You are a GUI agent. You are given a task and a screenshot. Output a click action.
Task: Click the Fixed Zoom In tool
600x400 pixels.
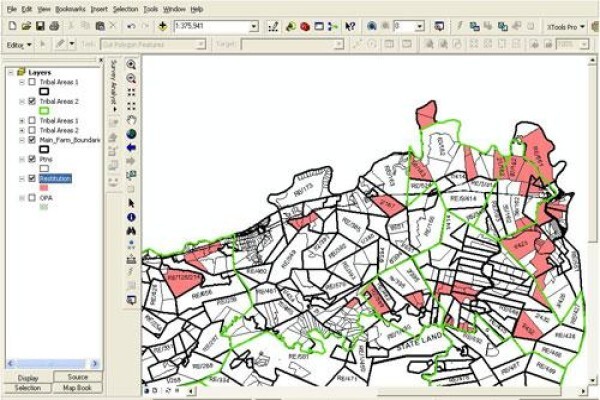coord(131,92)
